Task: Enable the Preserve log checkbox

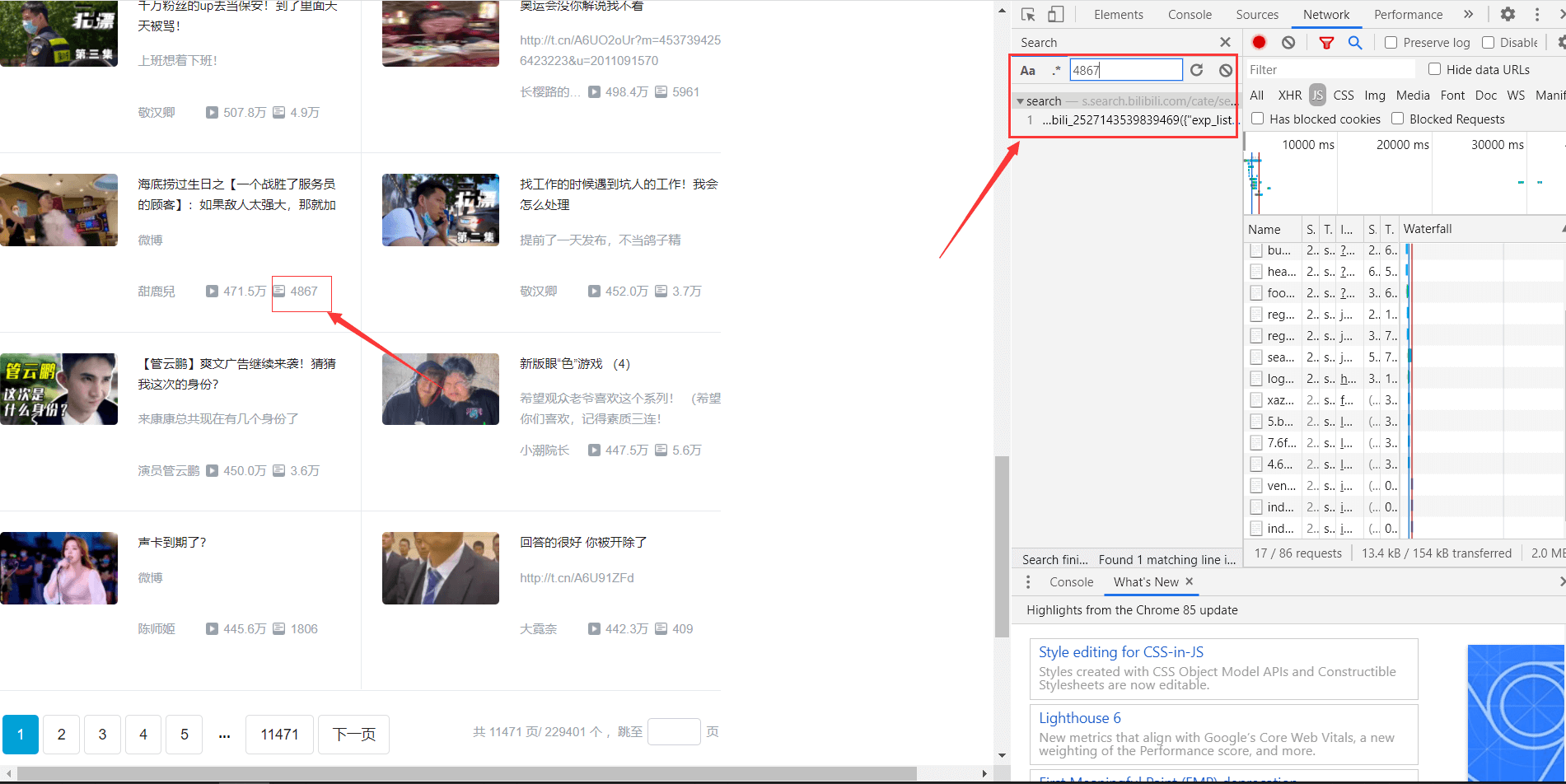Action: [1391, 42]
